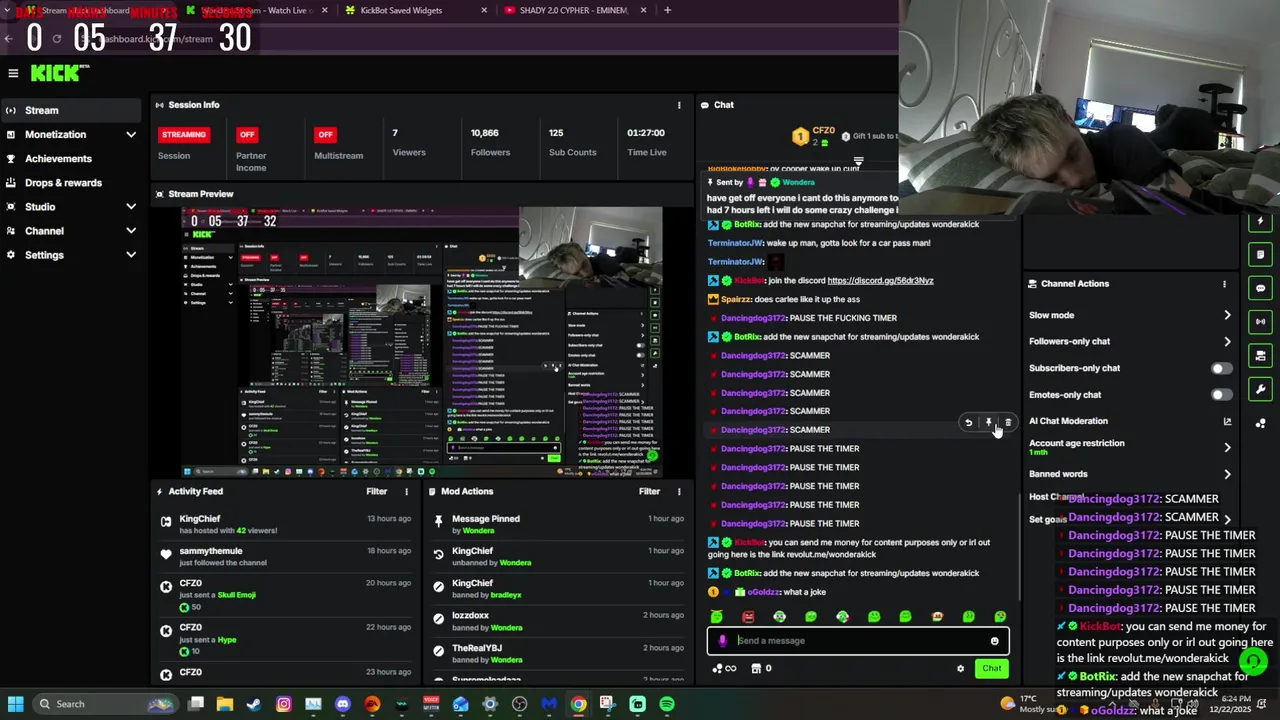Expand Slow mode options
The width and height of the screenshot is (1280, 720).
click(1227, 315)
